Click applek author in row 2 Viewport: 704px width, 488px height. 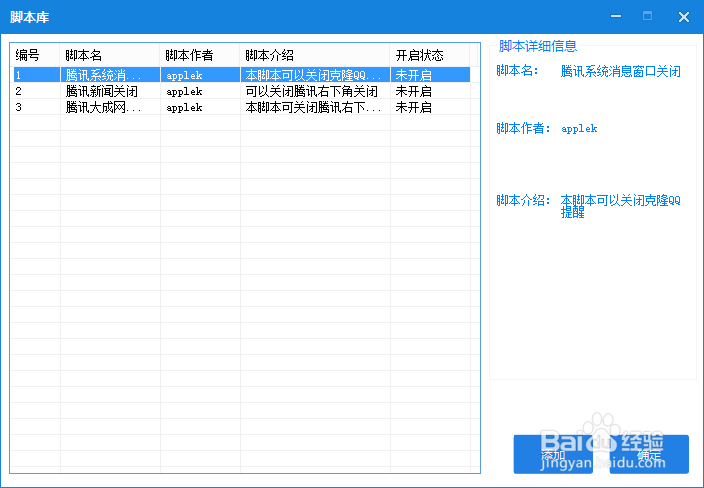point(184,92)
